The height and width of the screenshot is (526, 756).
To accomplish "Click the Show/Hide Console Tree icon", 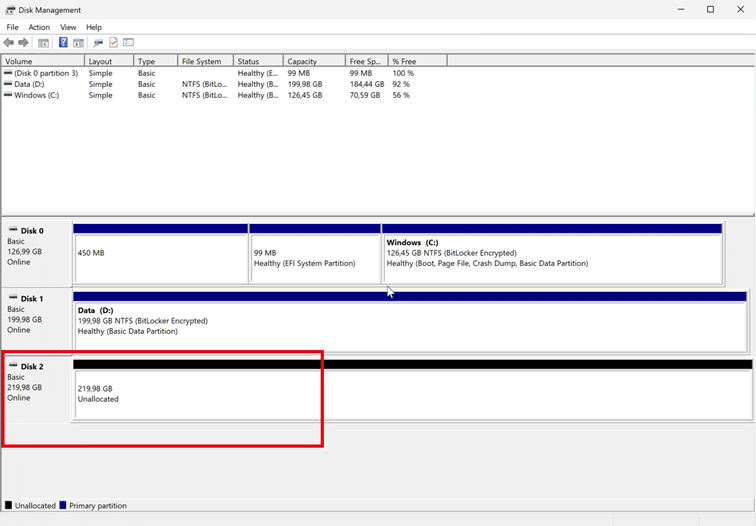I will [43, 43].
